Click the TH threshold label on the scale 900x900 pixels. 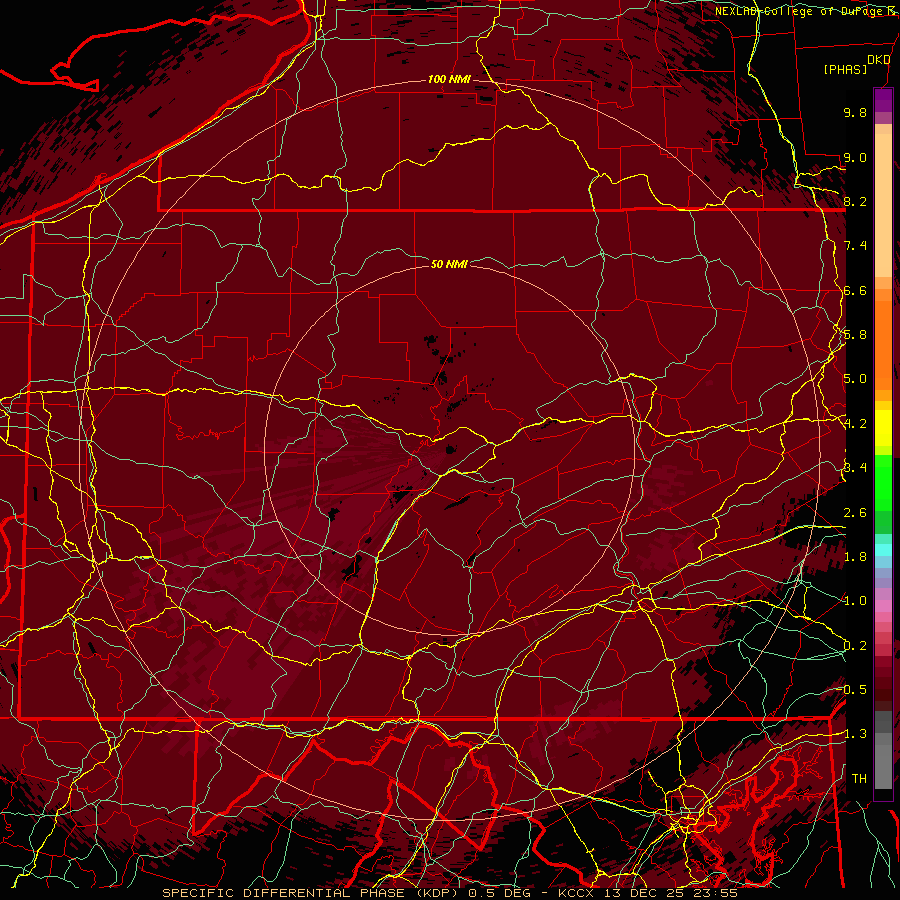pos(859,779)
